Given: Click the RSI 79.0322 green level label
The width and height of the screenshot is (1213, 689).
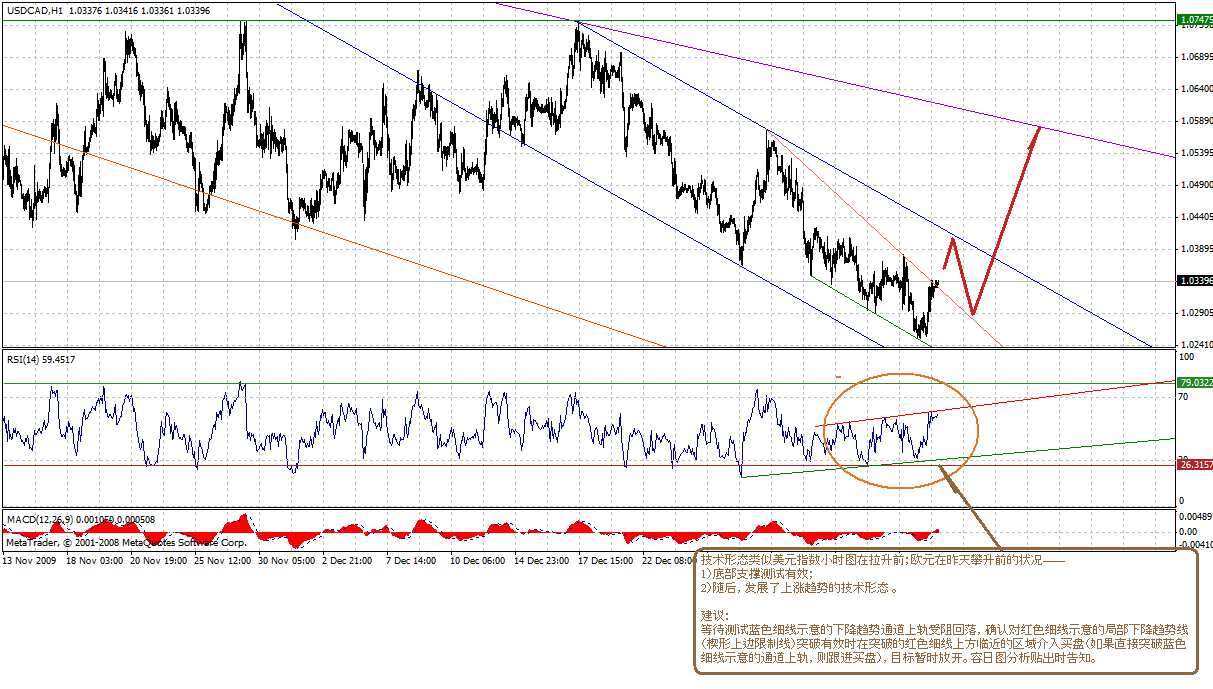Looking at the screenshot, I should [1194, 382].
